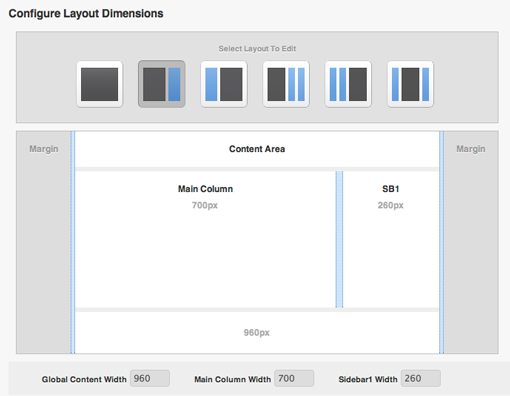
Task: Click the right margin blue drag handle
Action: click(441, 242)
